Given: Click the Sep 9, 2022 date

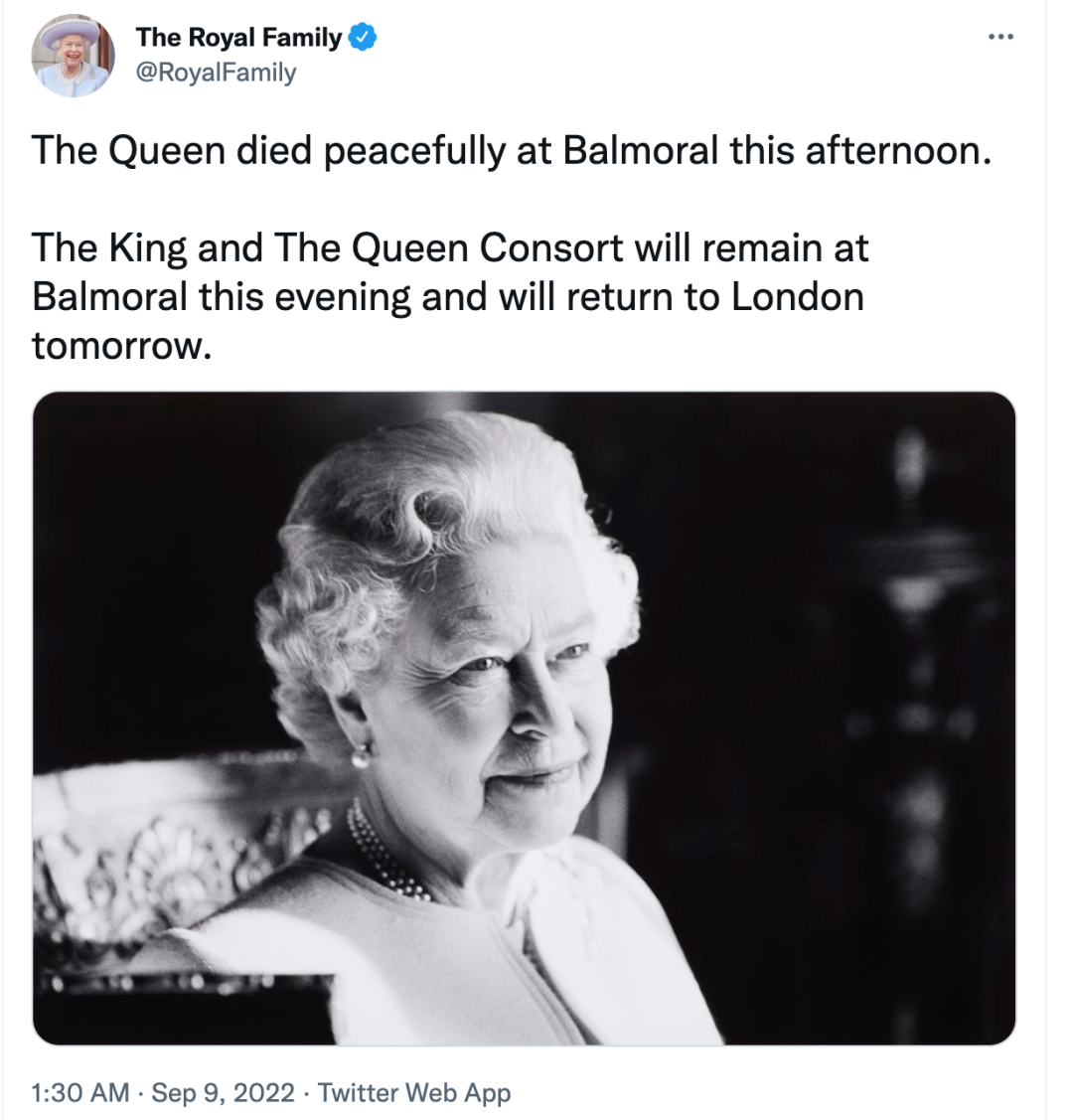Looking at the screenshot, I should [224, 1093].
